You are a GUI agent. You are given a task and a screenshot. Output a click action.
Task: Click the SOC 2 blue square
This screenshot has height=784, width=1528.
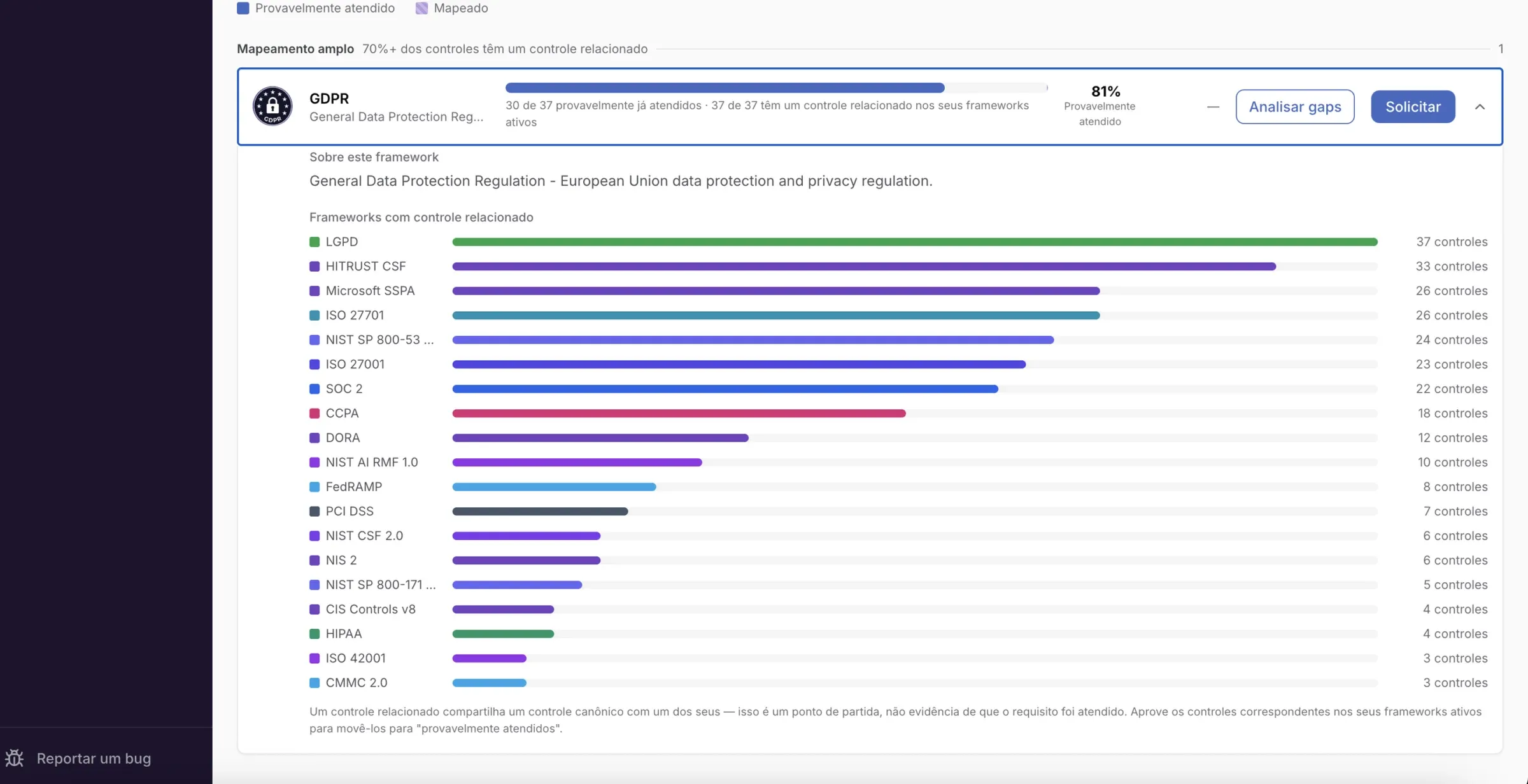[x=315, y=389]
